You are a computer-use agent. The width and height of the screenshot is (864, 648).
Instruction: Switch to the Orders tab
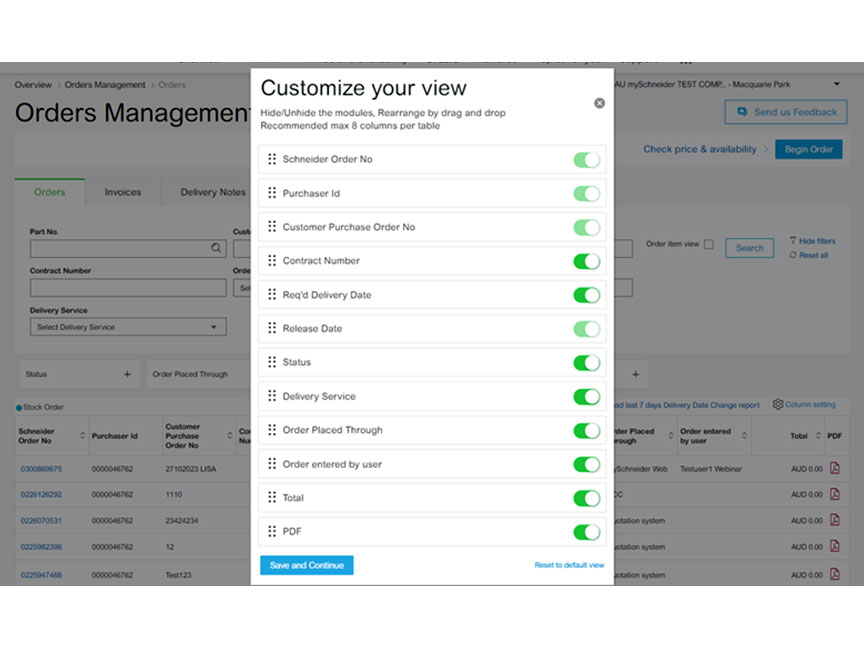pyautogui.click(x=50, y=192)
